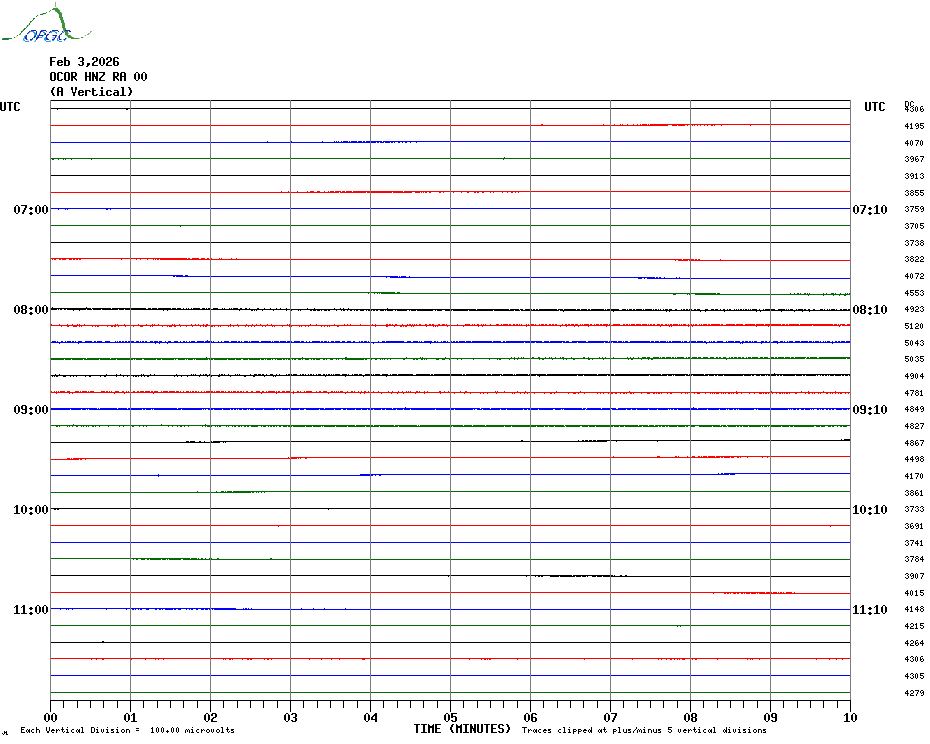Image resolution: width=930 pixels, height=744 pixels.
Task: Click the DC value '4279'
Action: coord(914,693)
